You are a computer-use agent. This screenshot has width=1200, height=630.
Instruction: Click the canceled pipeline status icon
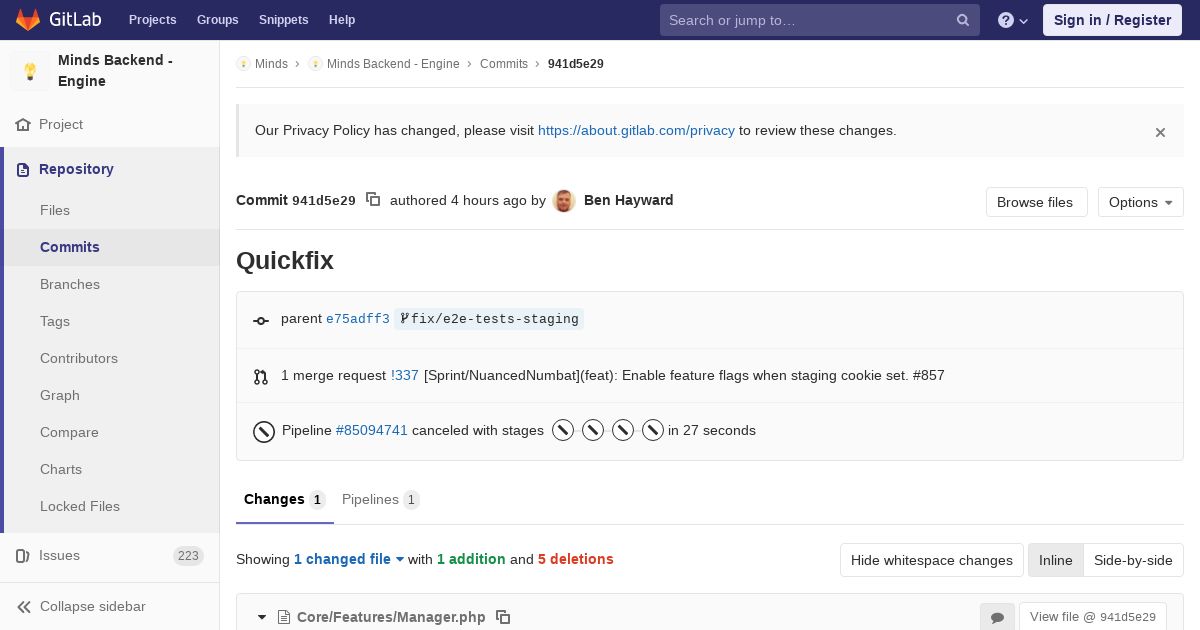[264, 431]
